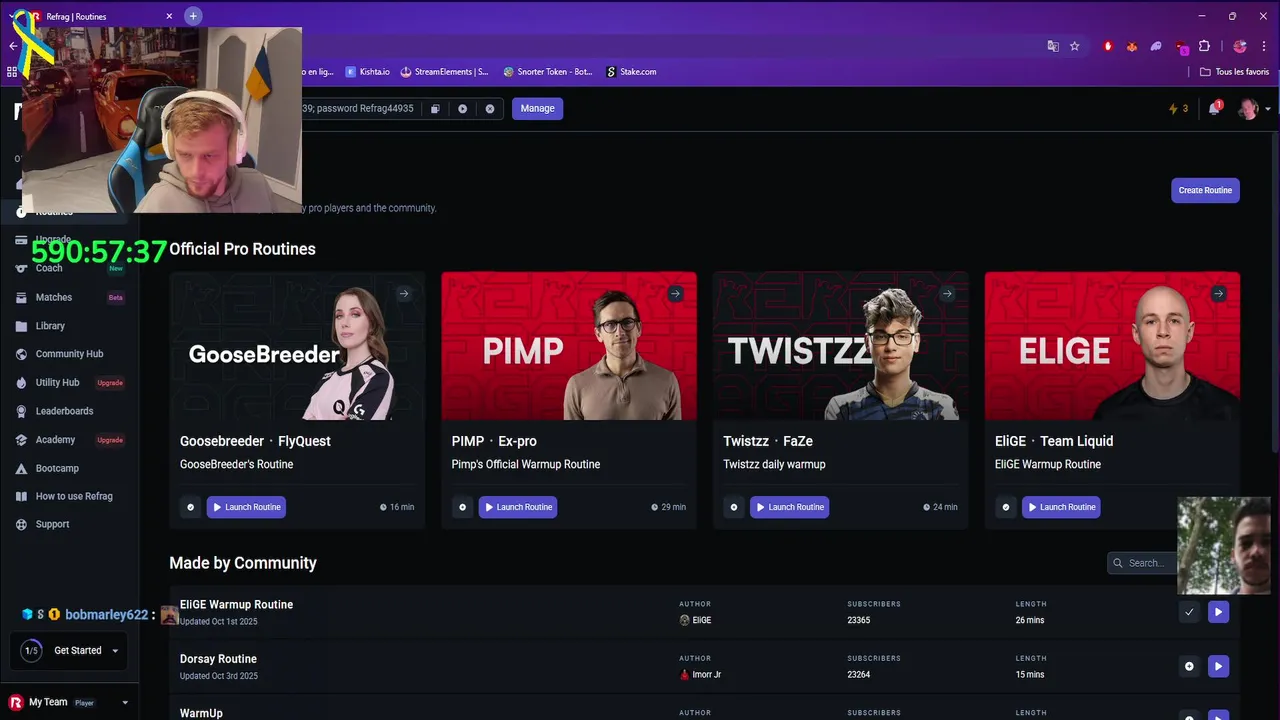The width and height of the screenshot is (1280, 720).
Task: Click the Utility Hub flame icon
Action: click(x=21, y=383)
